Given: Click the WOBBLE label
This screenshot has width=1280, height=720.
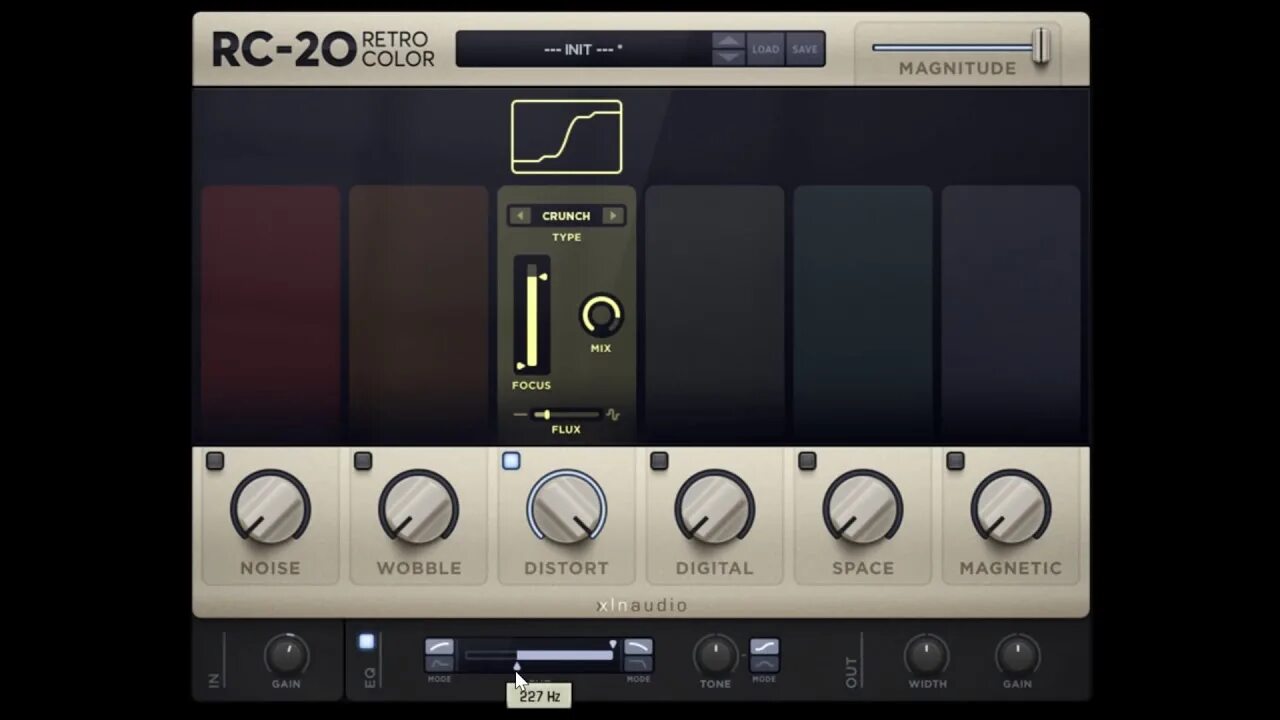Looking at the screenshot, I should tap(419, 568).
